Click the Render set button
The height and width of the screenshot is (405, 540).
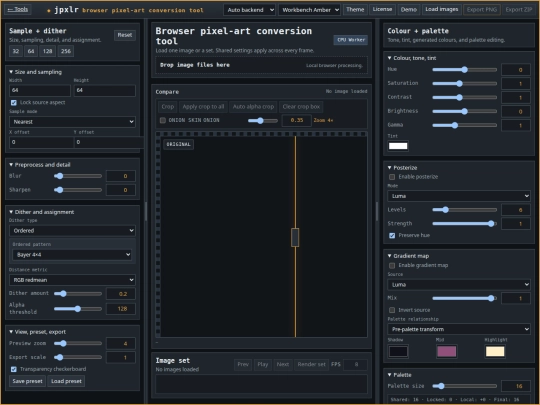click(x=311, y=364)
